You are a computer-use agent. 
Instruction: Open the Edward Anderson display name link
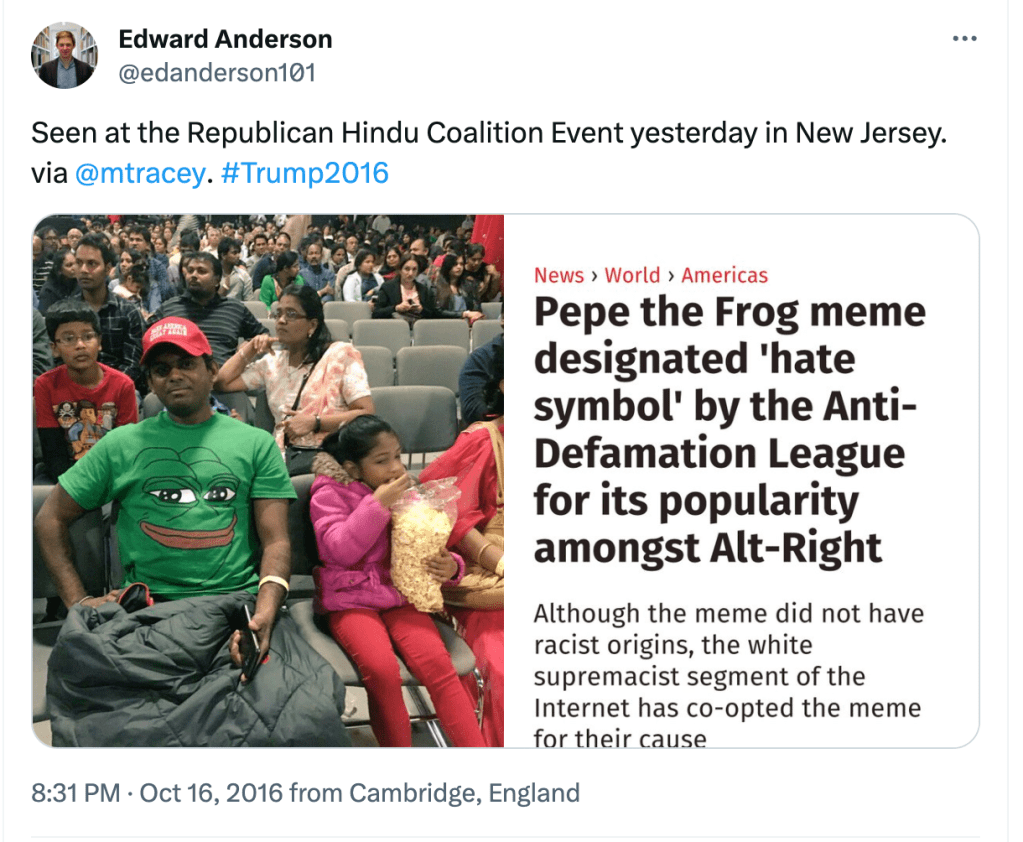[225, 39]
